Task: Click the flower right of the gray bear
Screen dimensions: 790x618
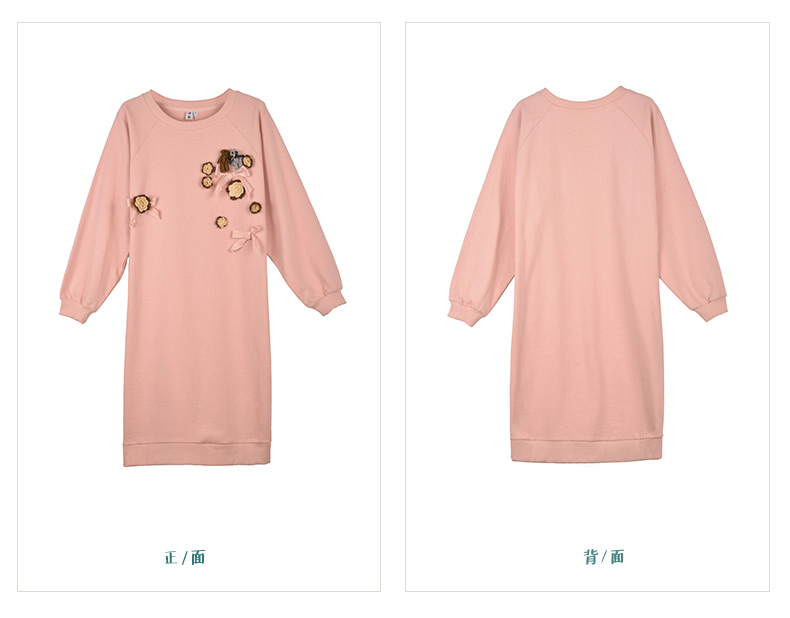Action: click(247, 162)
